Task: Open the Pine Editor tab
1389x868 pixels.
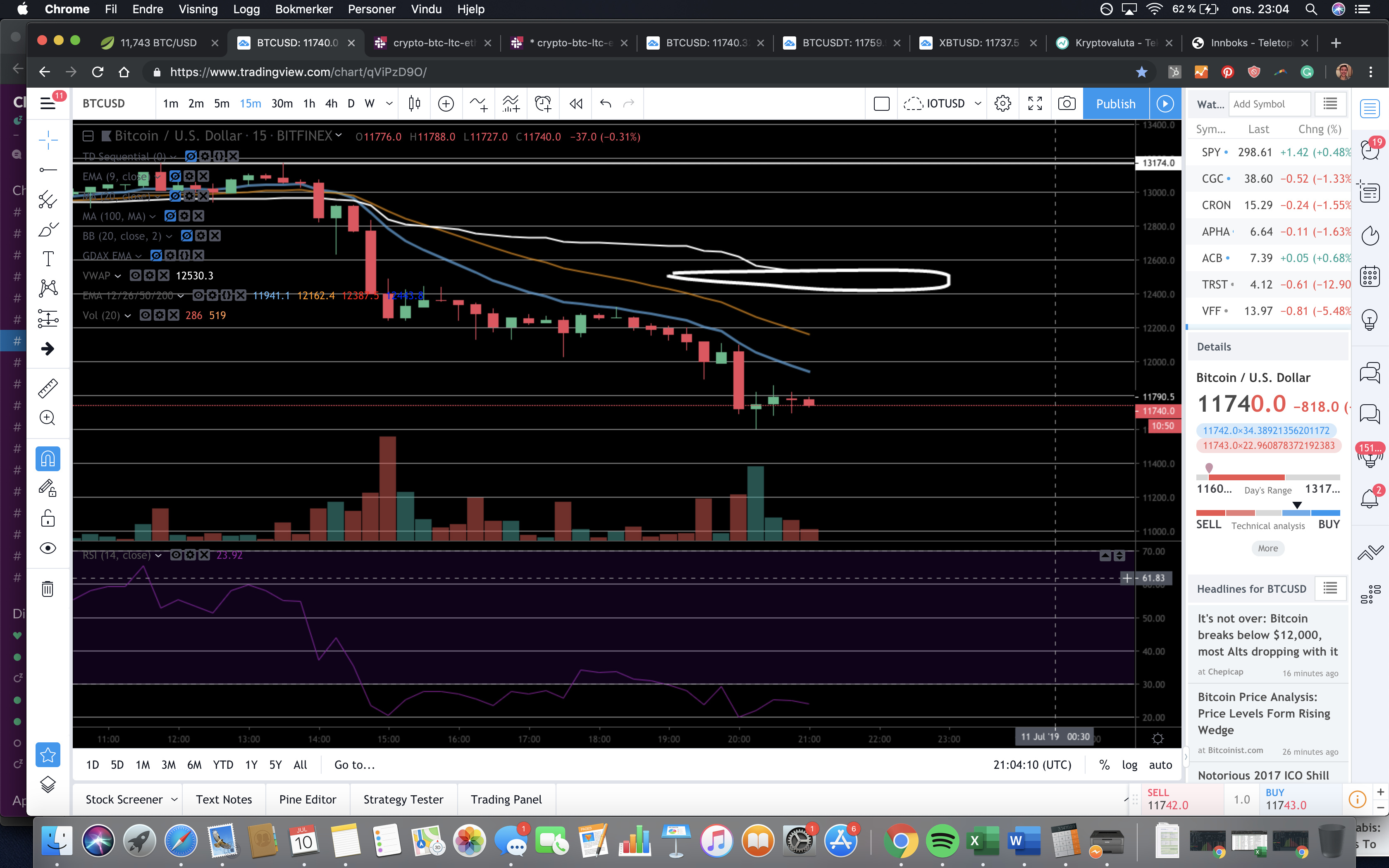Action: (307, 799)
